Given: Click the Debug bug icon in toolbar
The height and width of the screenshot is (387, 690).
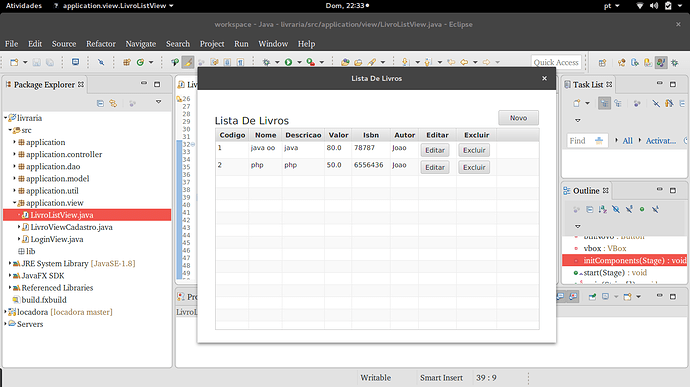Looking at the screenshot, I should 266,63.
